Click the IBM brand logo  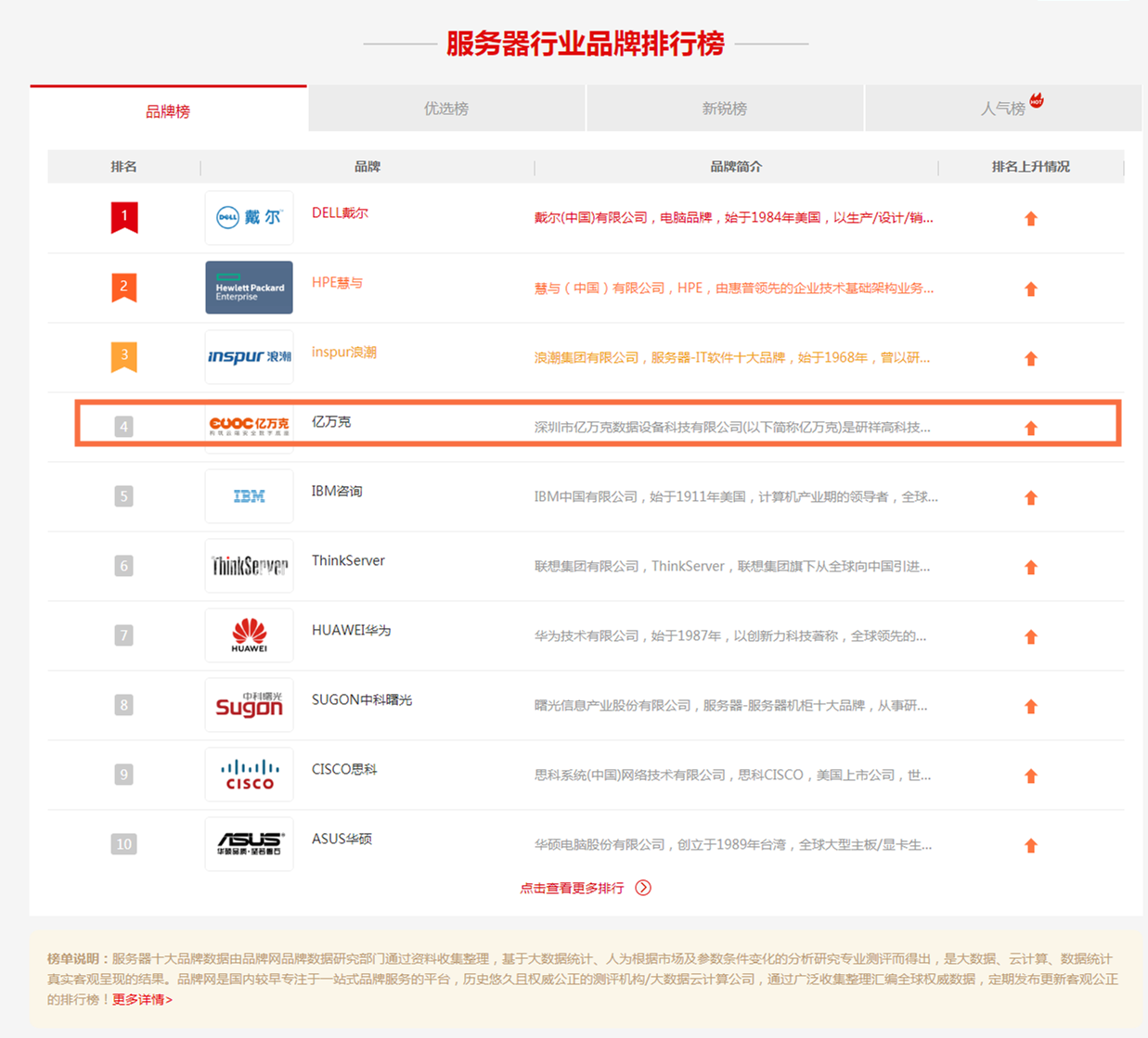coord(249,496)
